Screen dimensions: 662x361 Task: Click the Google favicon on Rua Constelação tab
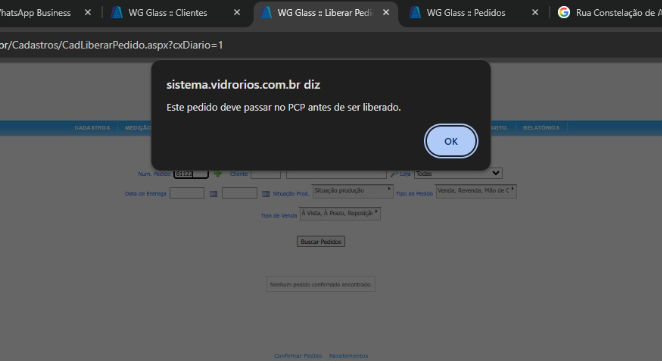coord(564,12)
